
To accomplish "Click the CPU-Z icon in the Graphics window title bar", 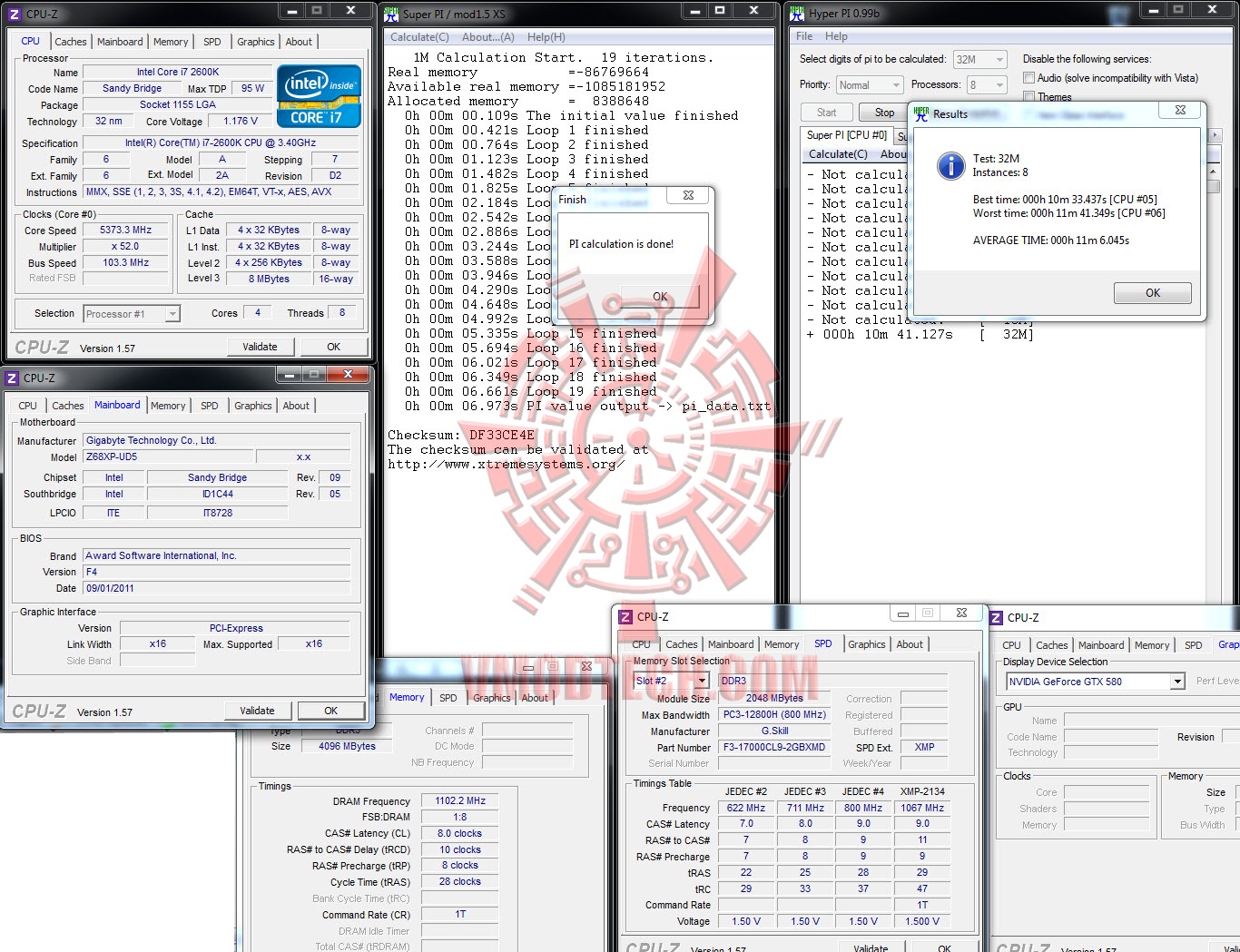I will pyautogui.click(x=996, y=617).
